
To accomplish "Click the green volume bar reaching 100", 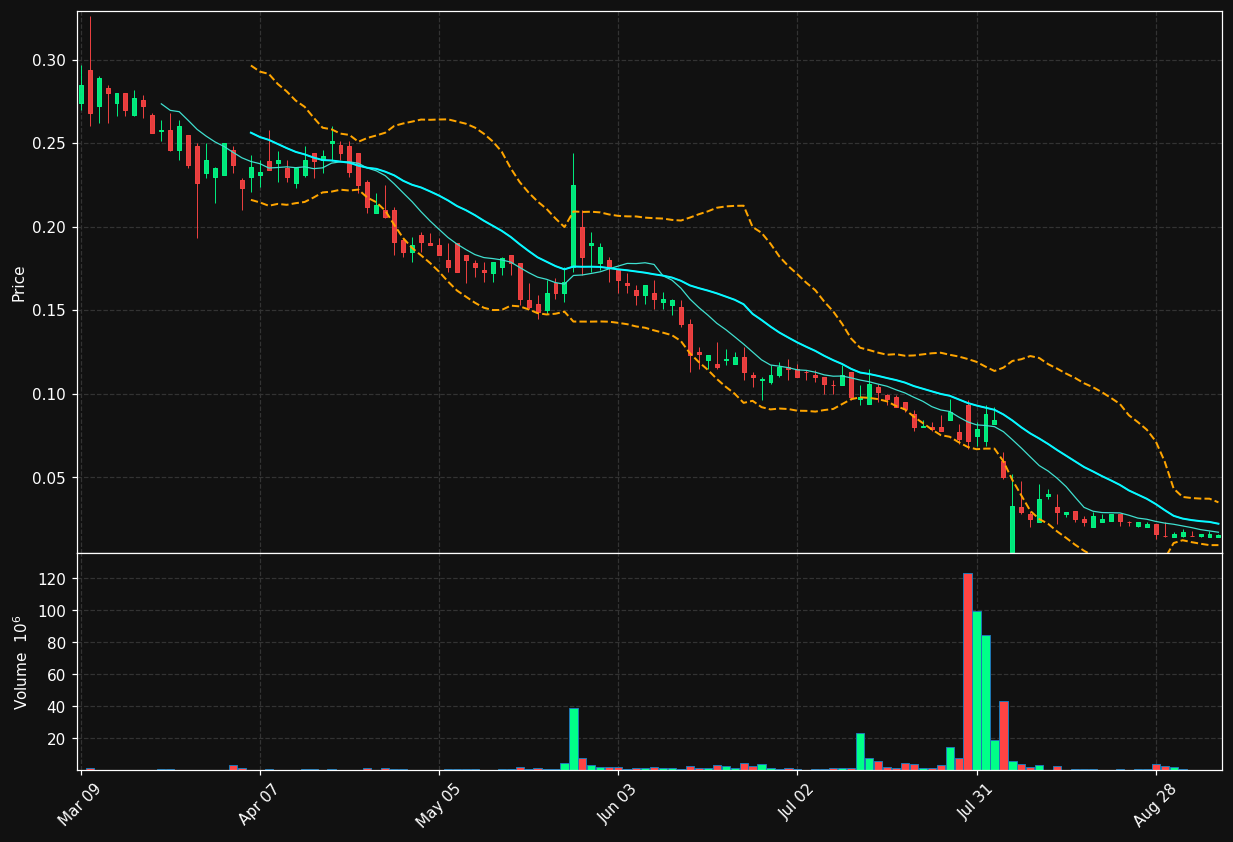I will 977,691.
